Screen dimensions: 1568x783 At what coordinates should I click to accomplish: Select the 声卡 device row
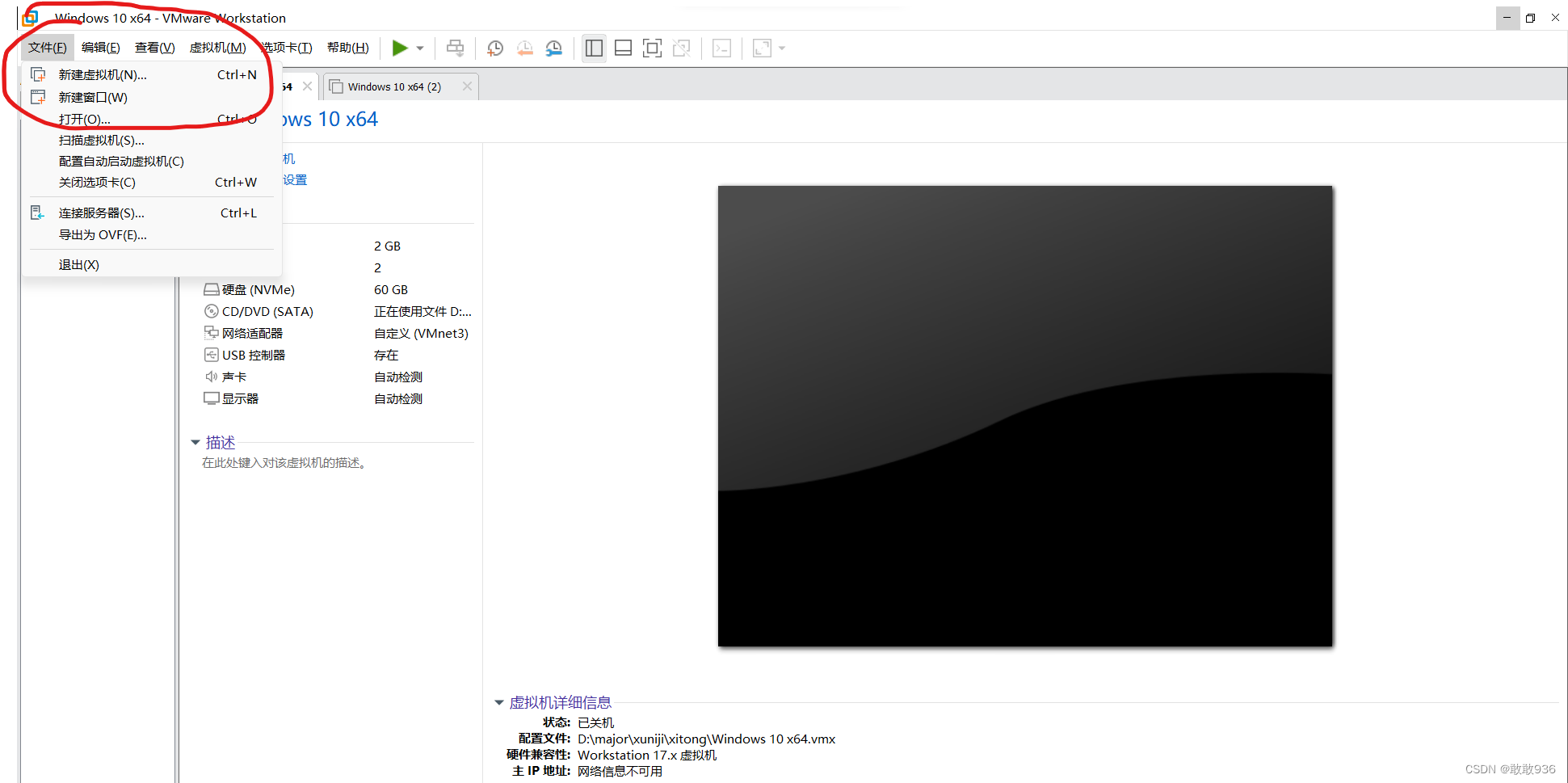point(338,377)
